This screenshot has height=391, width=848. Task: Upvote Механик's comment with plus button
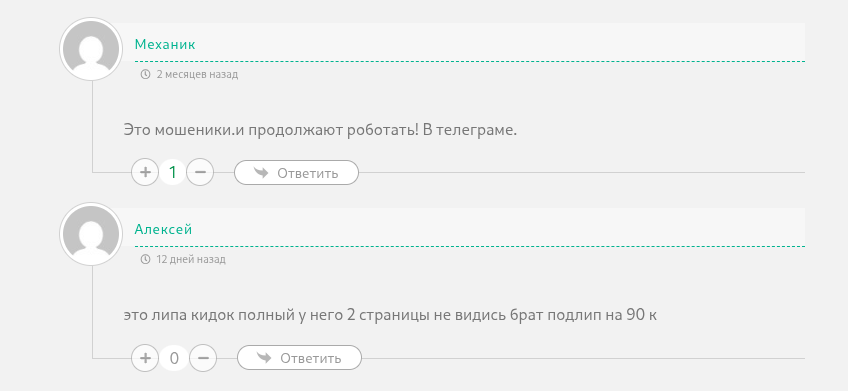pyautogui.click(x=145, y=173)
